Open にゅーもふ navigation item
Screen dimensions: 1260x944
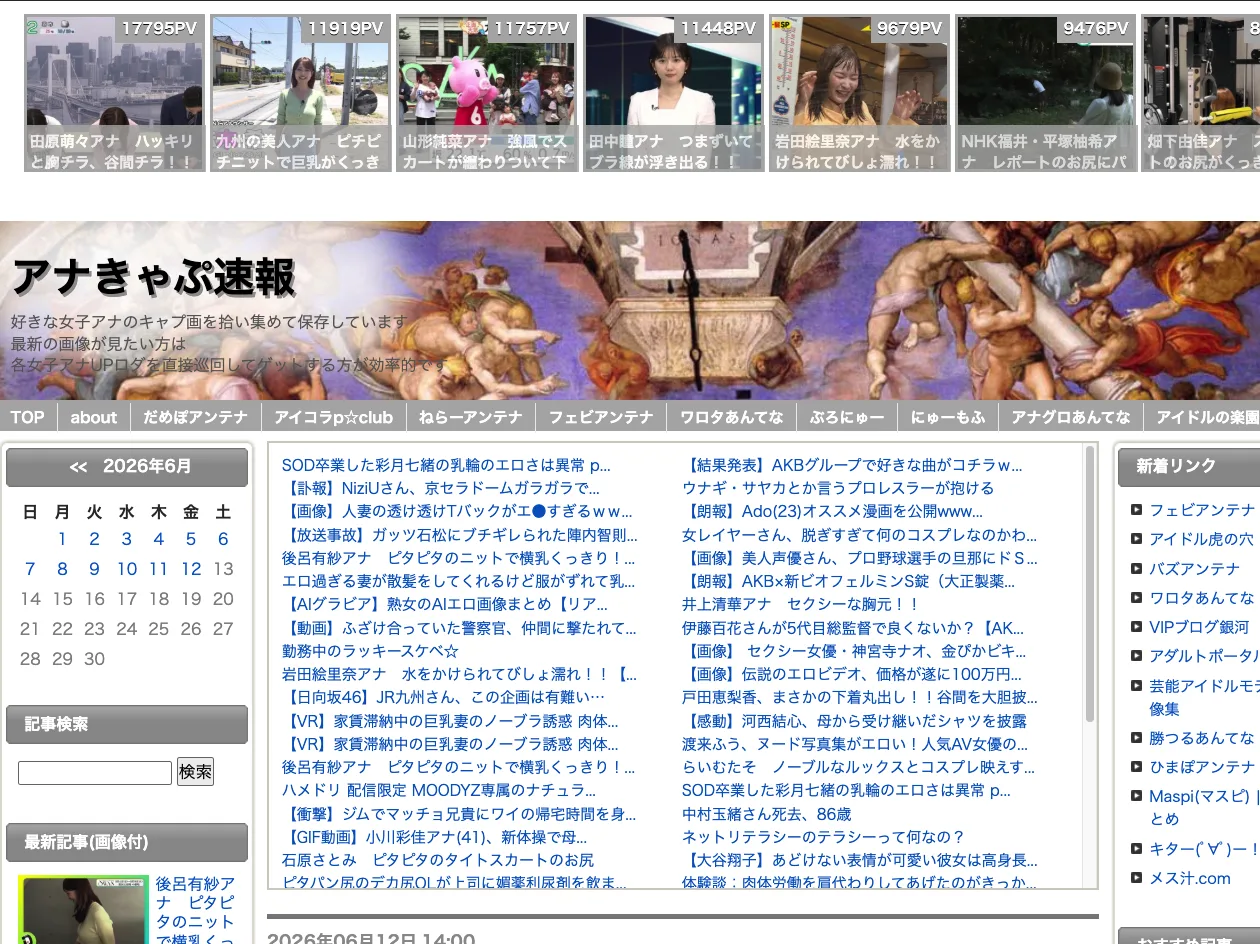pos(948,417)
